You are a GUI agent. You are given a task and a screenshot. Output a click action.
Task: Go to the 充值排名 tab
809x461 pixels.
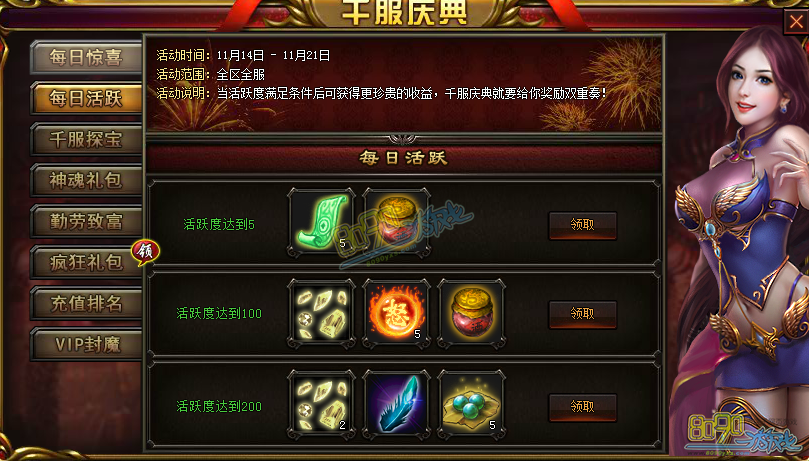[x=86, y=303]
